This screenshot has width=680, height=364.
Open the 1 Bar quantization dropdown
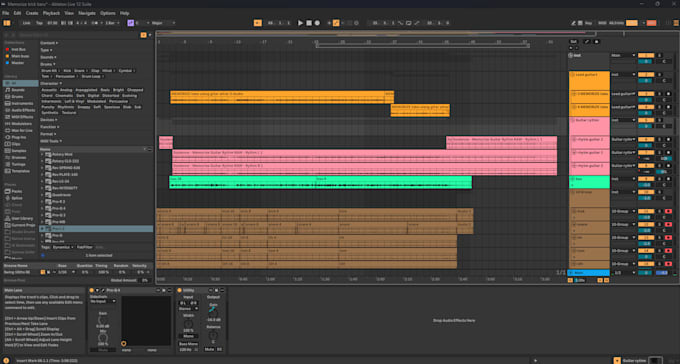point(112,23)
